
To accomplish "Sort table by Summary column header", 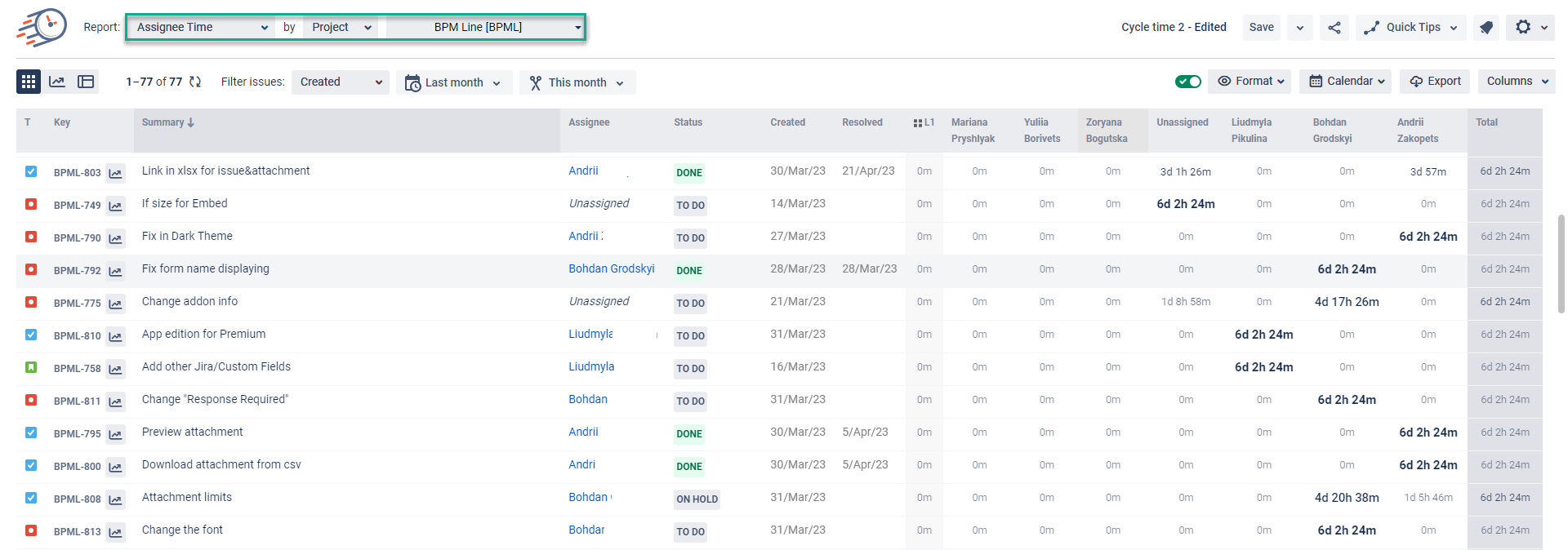I will point(167,122).
